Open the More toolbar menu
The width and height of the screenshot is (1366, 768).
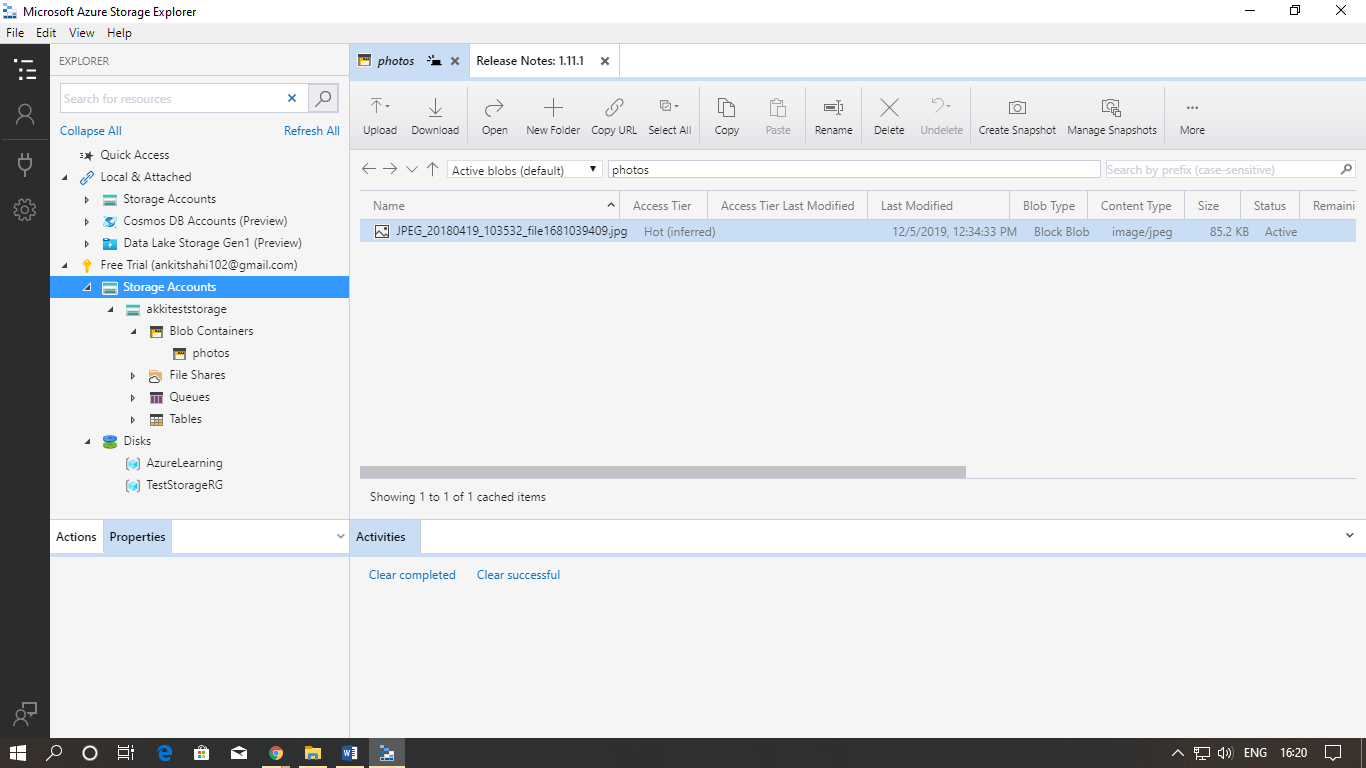click(x=1192, y=116)
